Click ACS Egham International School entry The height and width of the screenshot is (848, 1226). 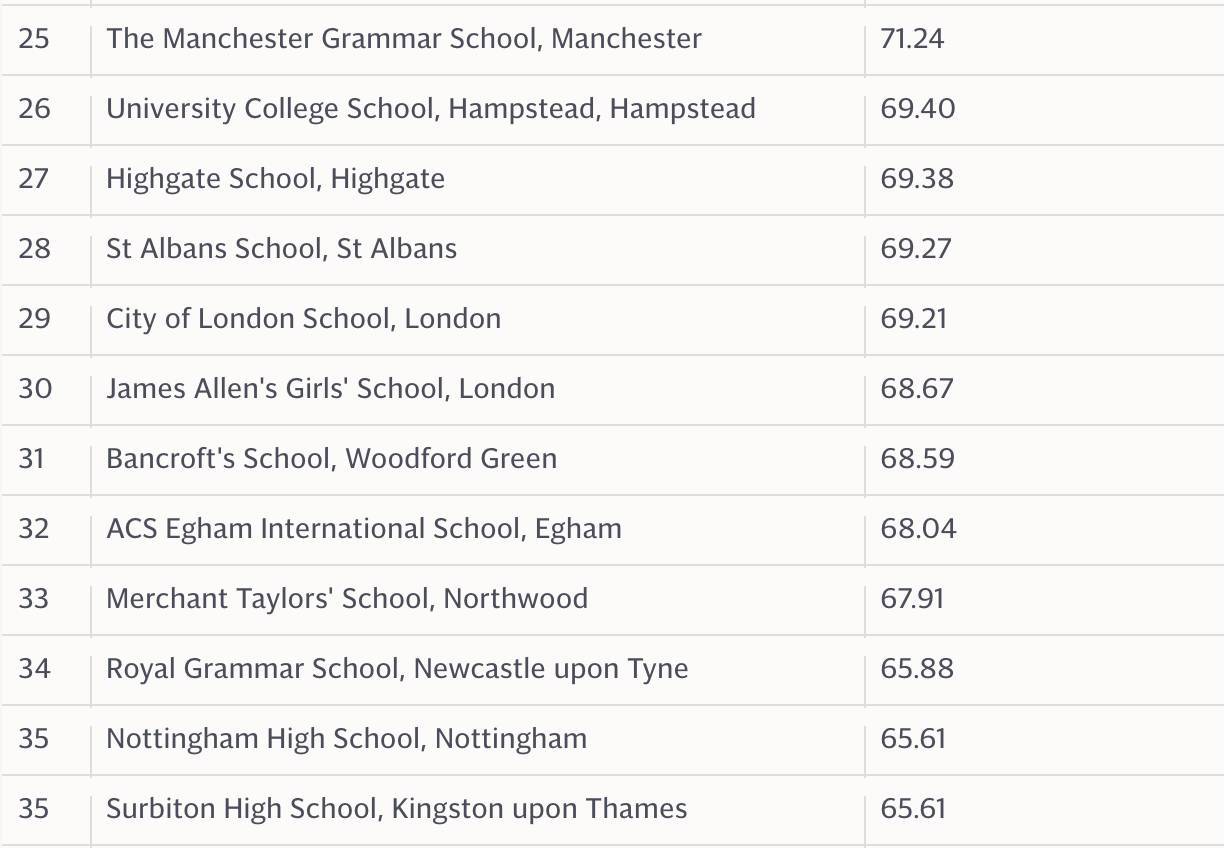point(364,529)
